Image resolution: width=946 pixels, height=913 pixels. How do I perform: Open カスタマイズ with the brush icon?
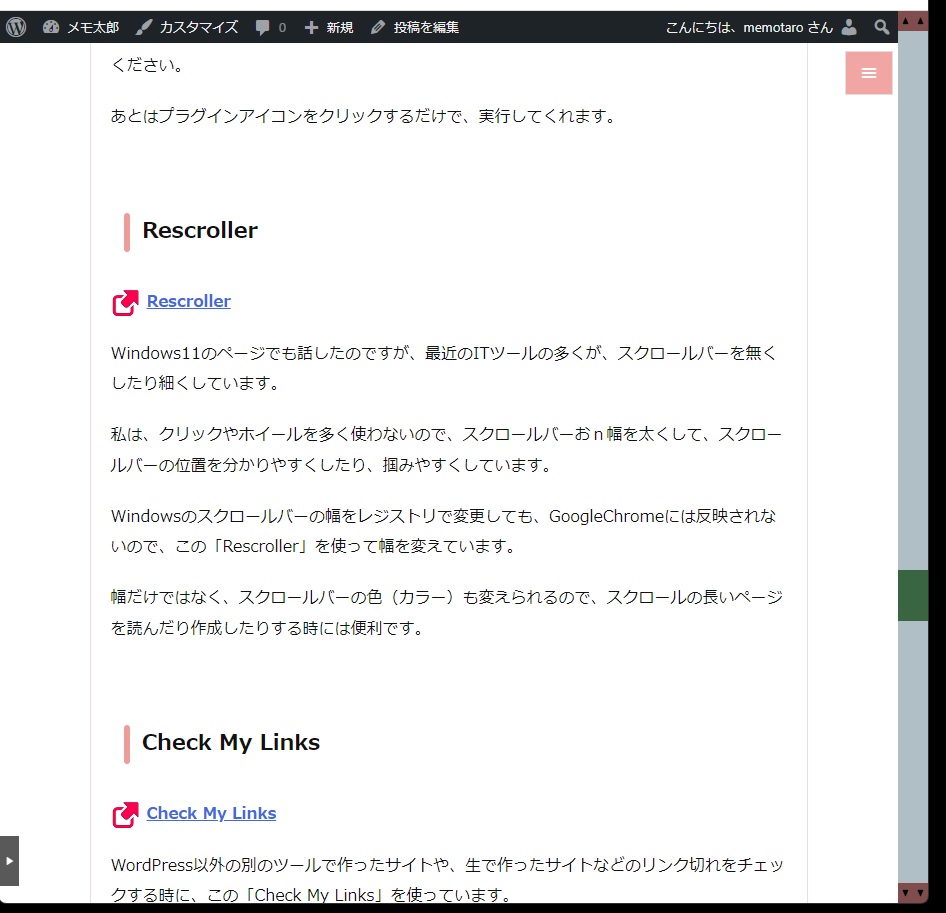(187, 27)
